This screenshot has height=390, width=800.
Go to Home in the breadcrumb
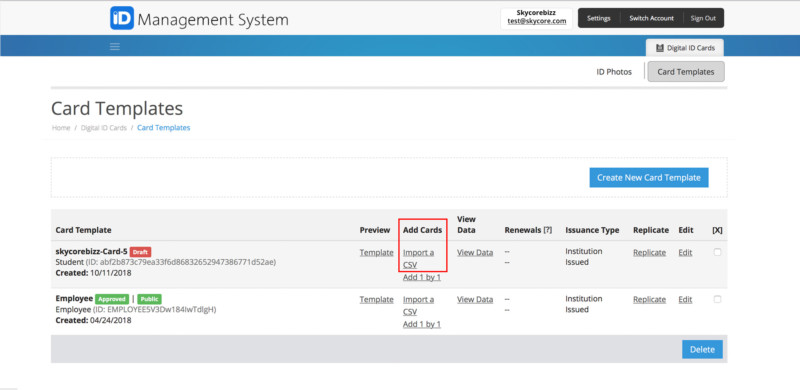(61, 128)
